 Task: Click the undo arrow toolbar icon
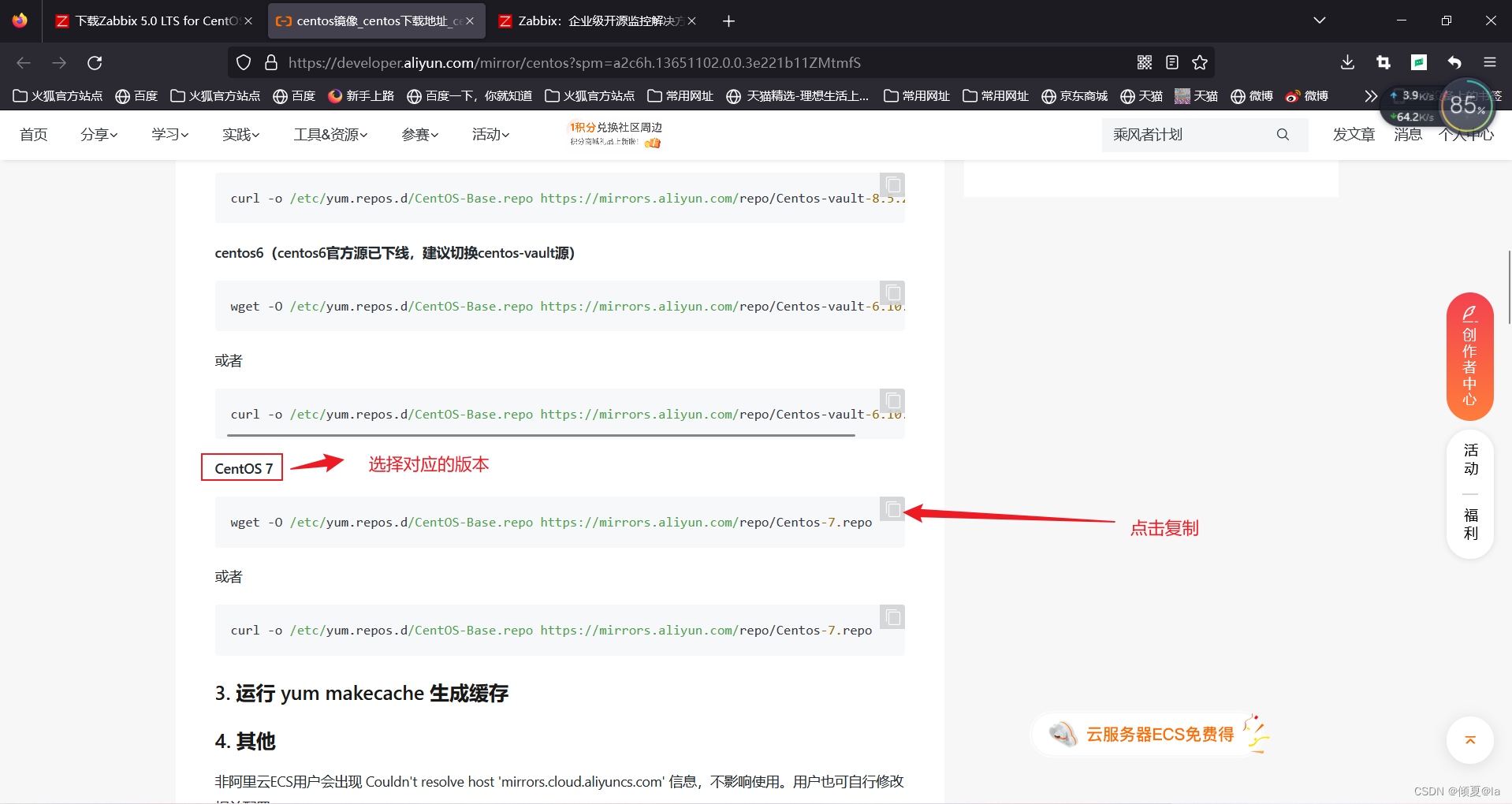(x=1454, y=62)
